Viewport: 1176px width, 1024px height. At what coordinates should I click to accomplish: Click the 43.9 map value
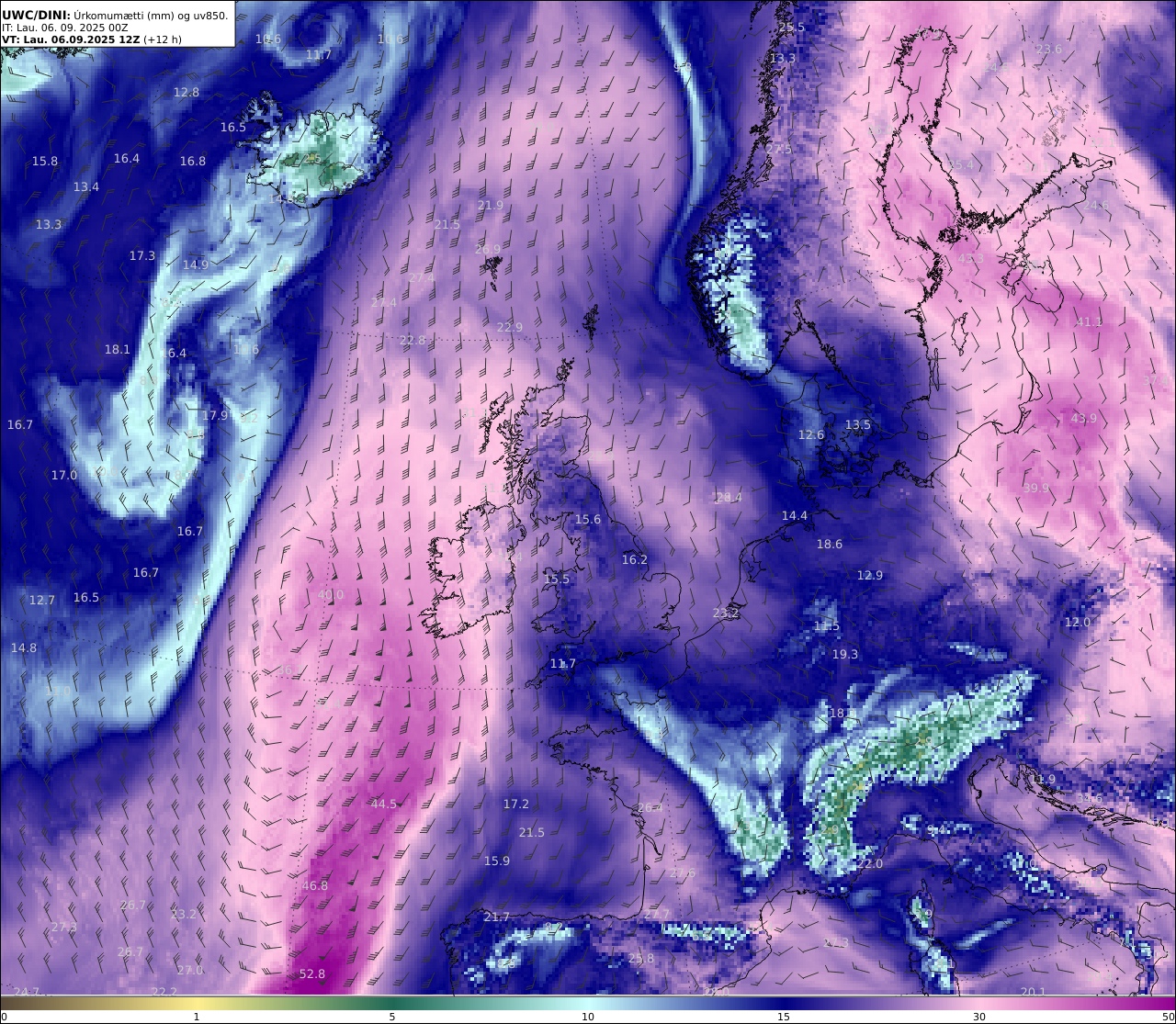pyautogui.click(x=1084, y=418)
